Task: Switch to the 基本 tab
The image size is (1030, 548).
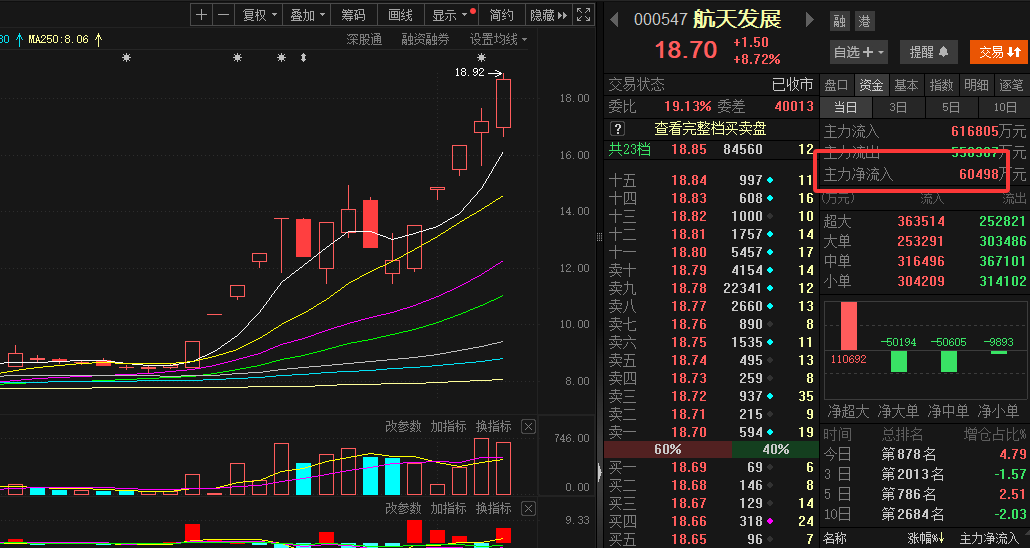Action: click(x=906, y=85)
